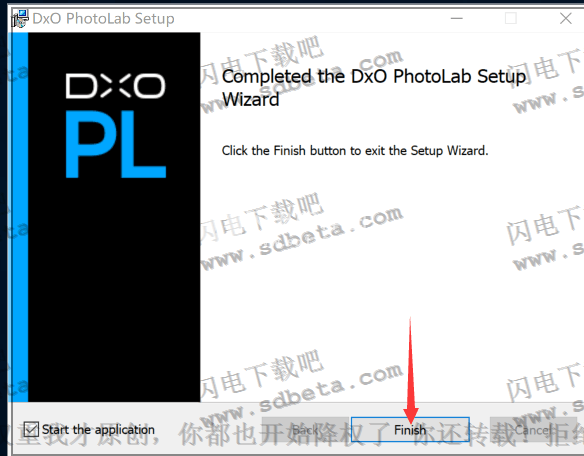This screenshot has width=584, height=456.
Task: Click the 'Click the Finish button' instruction text
Action: tap(355, 151)
